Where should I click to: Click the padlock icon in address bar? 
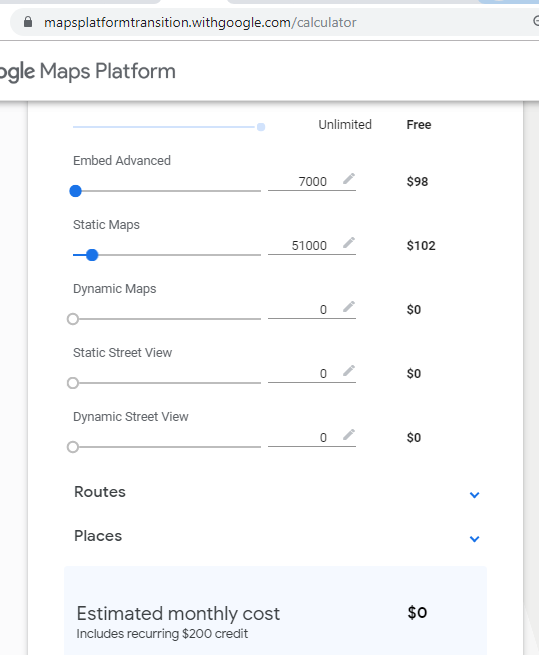(x=28, y=22)
